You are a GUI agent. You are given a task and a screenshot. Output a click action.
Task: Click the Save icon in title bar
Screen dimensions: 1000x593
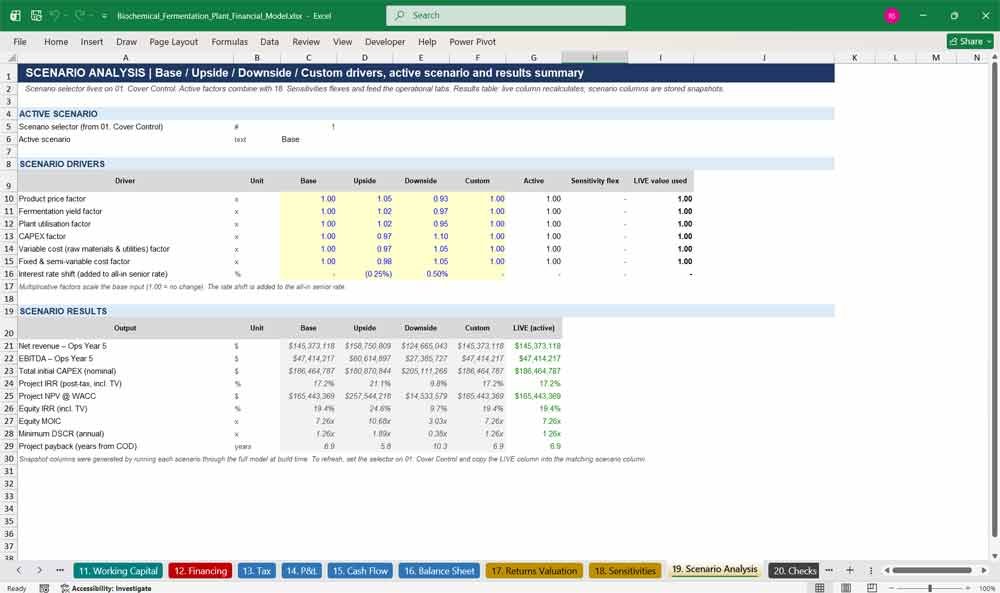36,15
